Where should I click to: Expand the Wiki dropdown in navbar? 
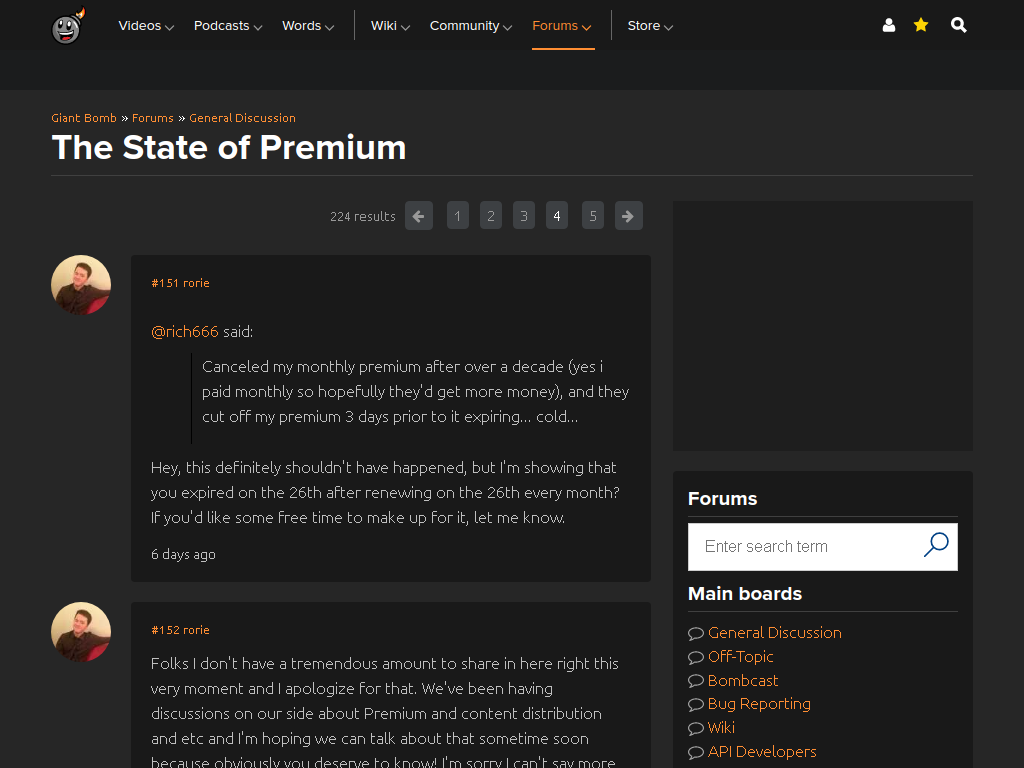coord(391,26)
